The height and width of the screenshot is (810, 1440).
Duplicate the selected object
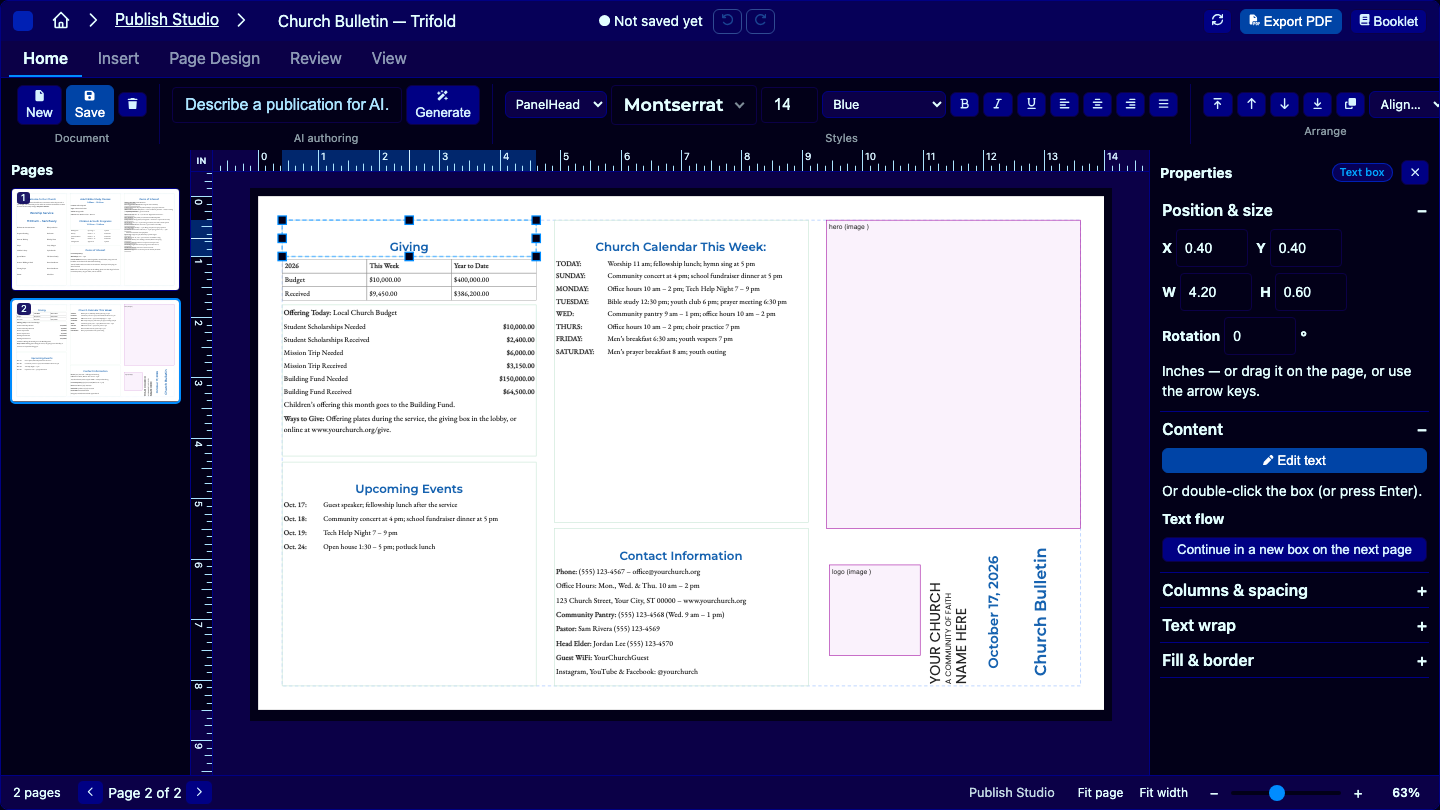pos(1351,104)
